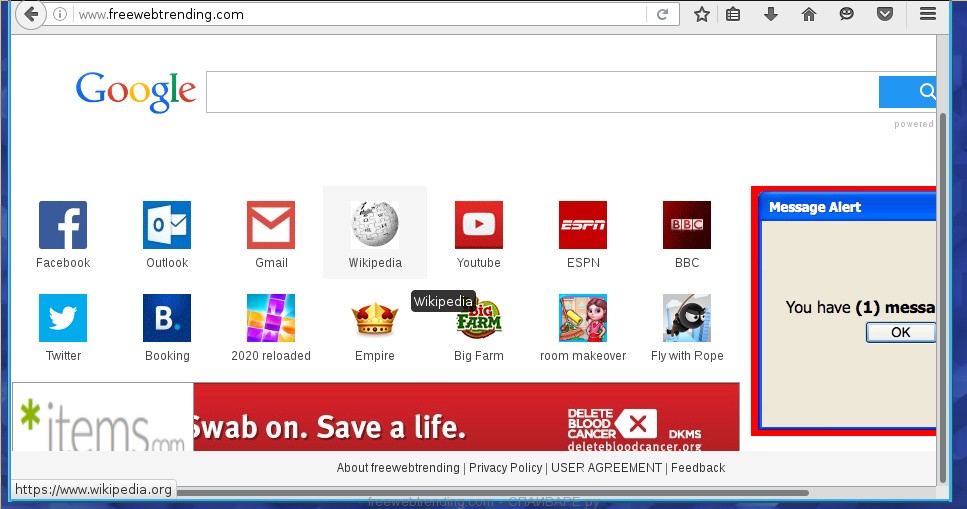967x509 pixels.
Task: Open the BBC shortcut icon
Action: [x=687, y=225]
